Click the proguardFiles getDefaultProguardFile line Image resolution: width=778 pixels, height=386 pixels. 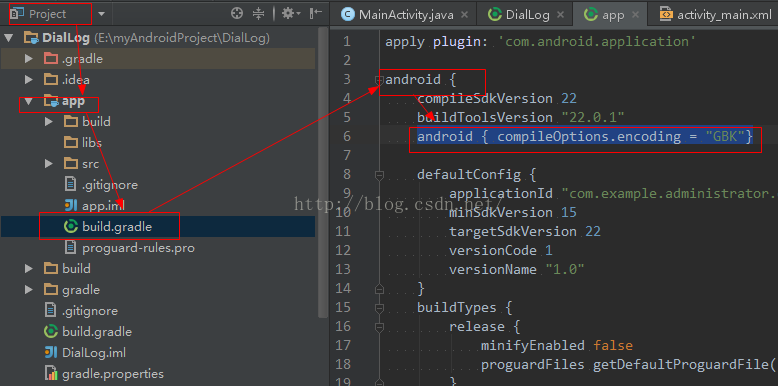coord(629,365)
